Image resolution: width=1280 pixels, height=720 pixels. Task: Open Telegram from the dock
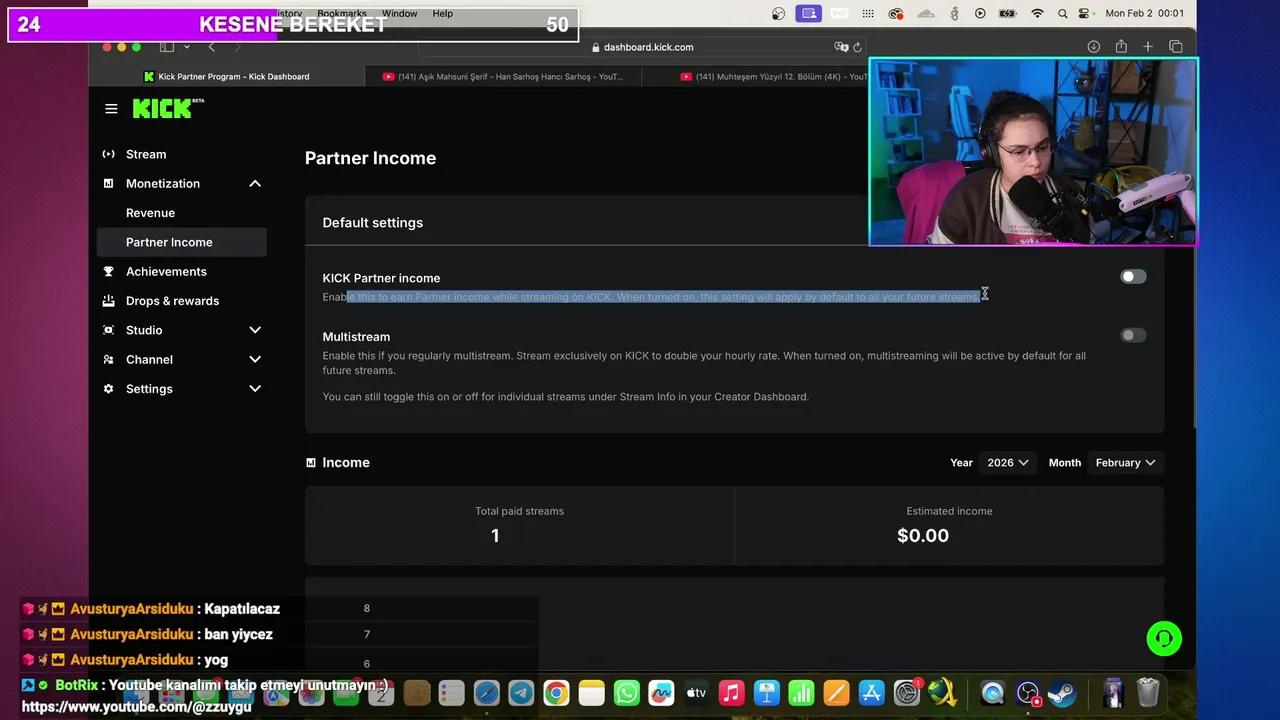521,693
